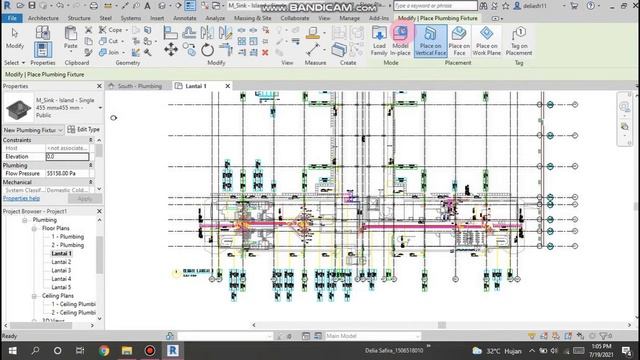640x360 pixels.
Task: Close the Lantai 1 view tab
Action: [x=228, y=86]
